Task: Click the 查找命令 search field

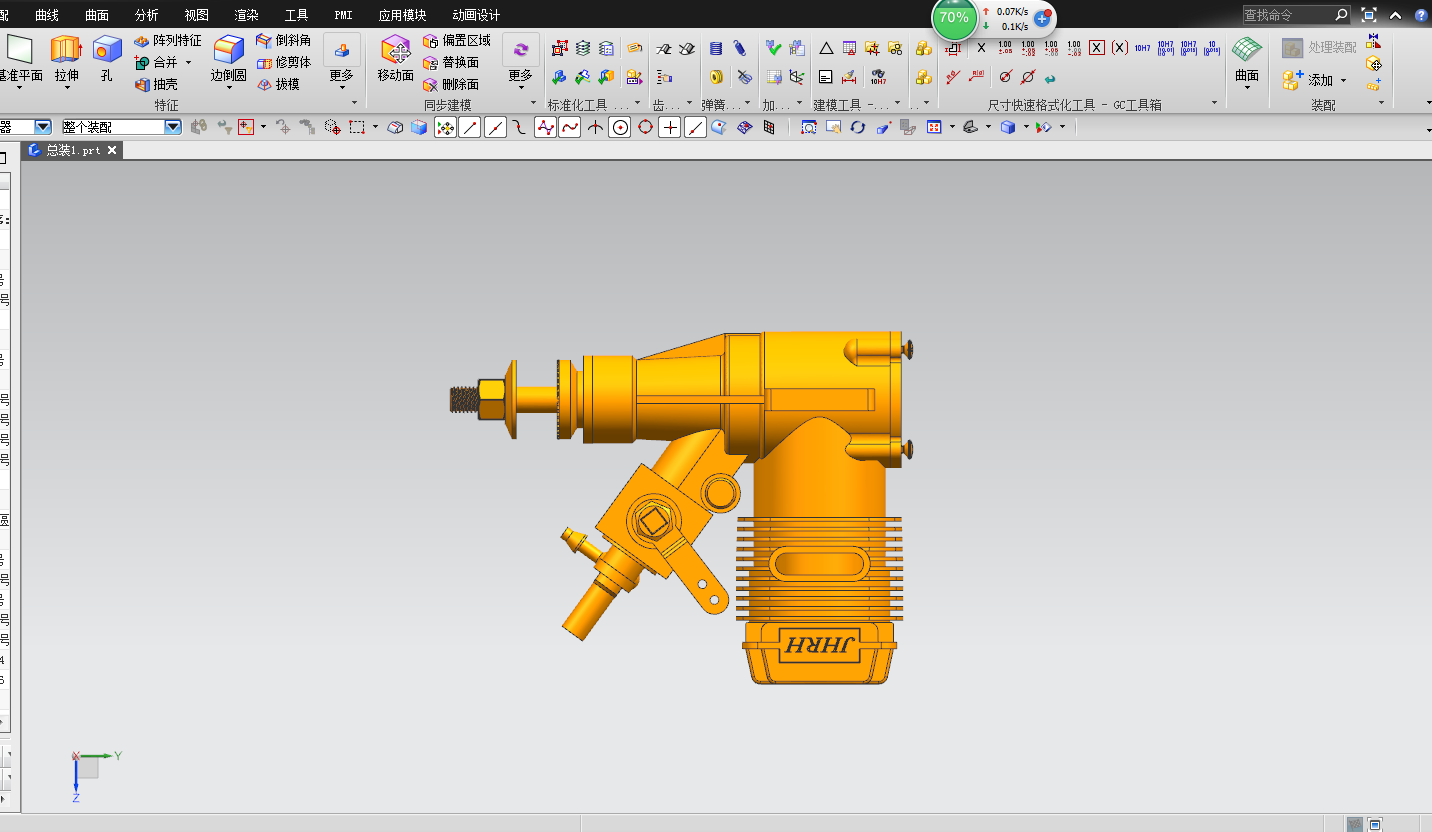Action: 1287,15
